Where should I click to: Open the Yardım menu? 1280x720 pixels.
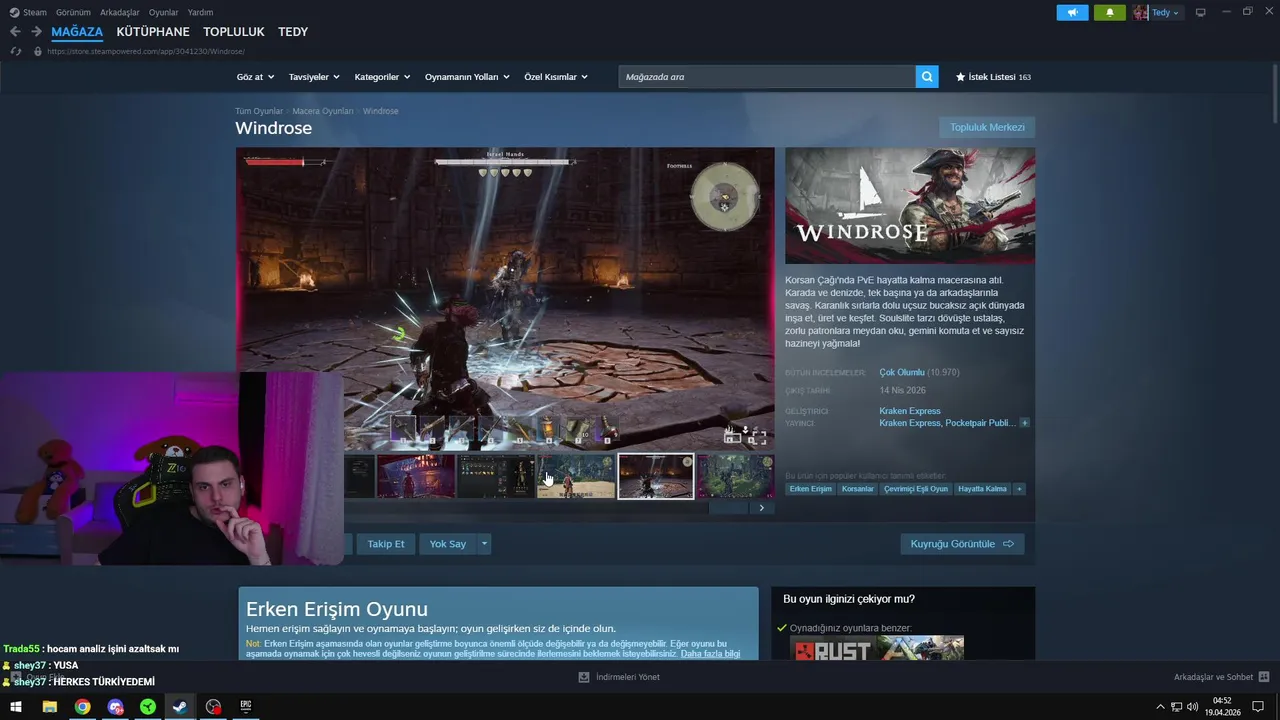[x=200, y=13]
